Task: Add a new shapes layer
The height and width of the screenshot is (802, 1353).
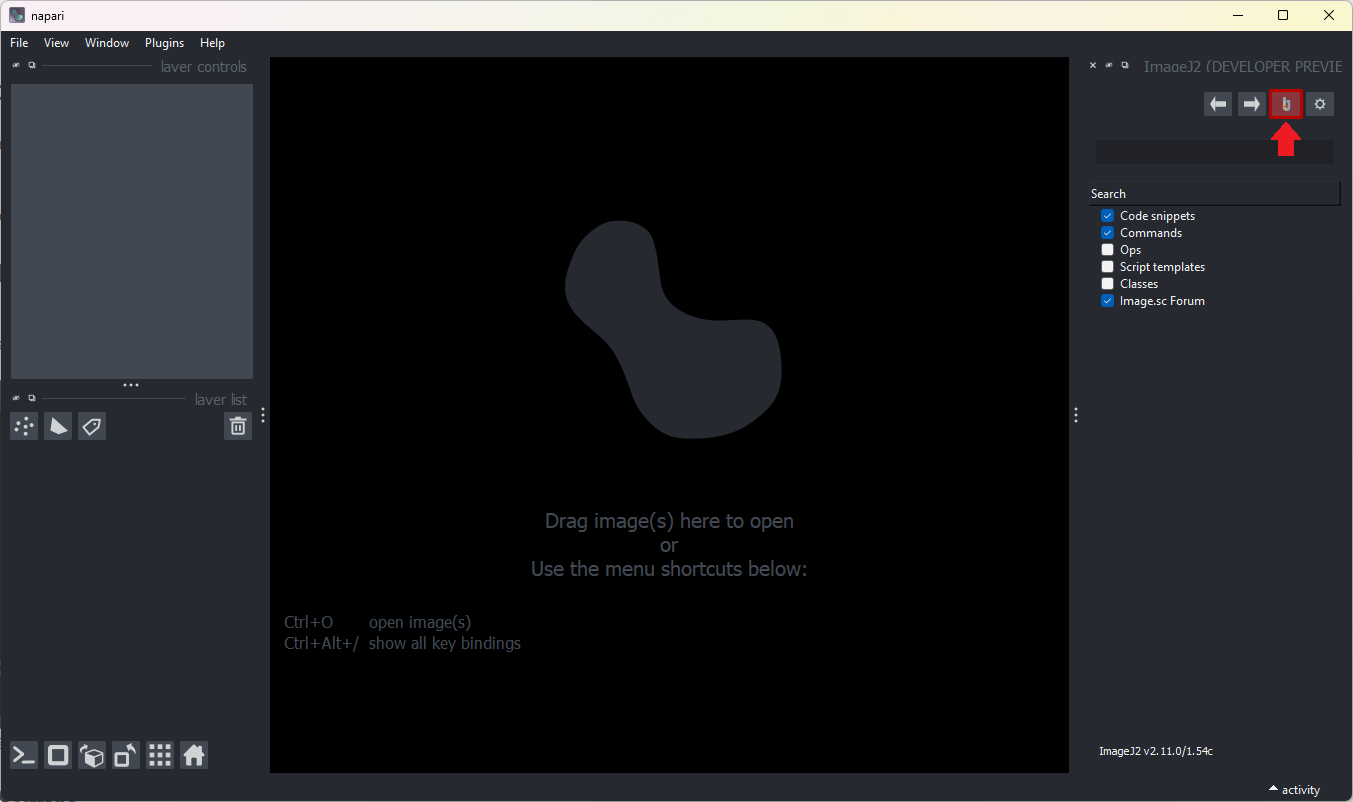Action: pyautogui.click(x=58, y=427)
